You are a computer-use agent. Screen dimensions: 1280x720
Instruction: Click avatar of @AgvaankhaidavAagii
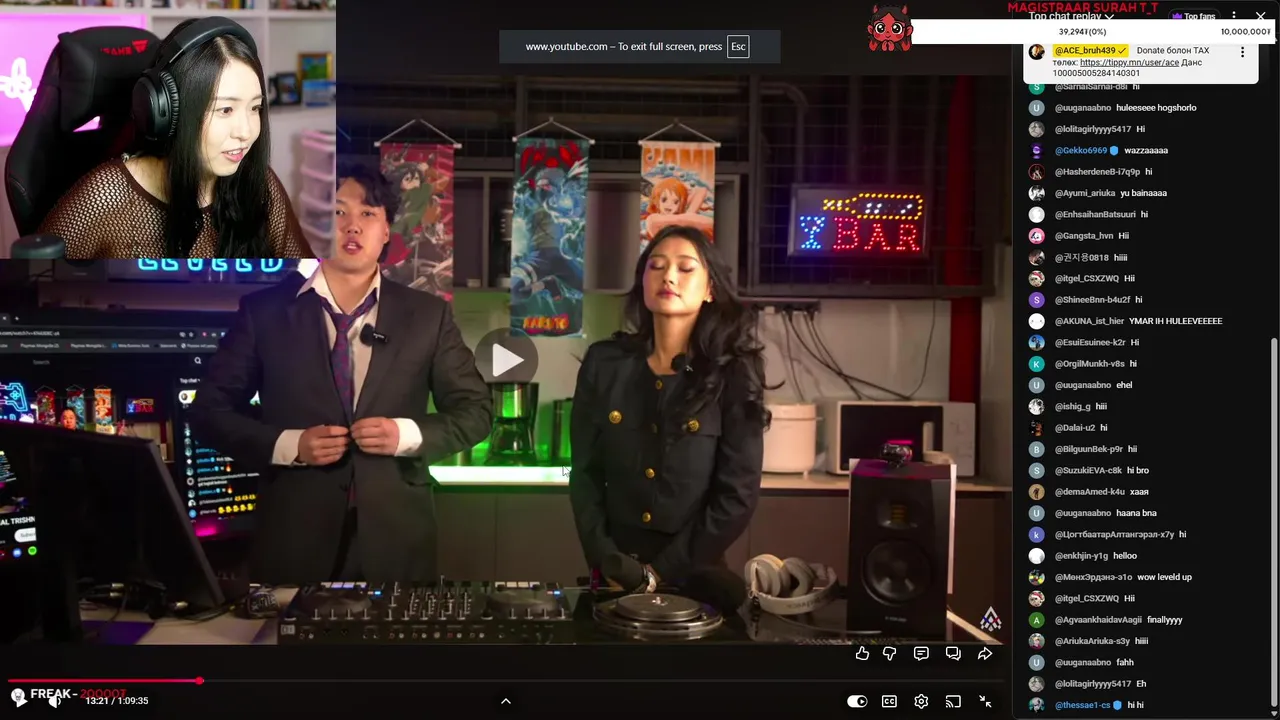tap(1037, 620)
